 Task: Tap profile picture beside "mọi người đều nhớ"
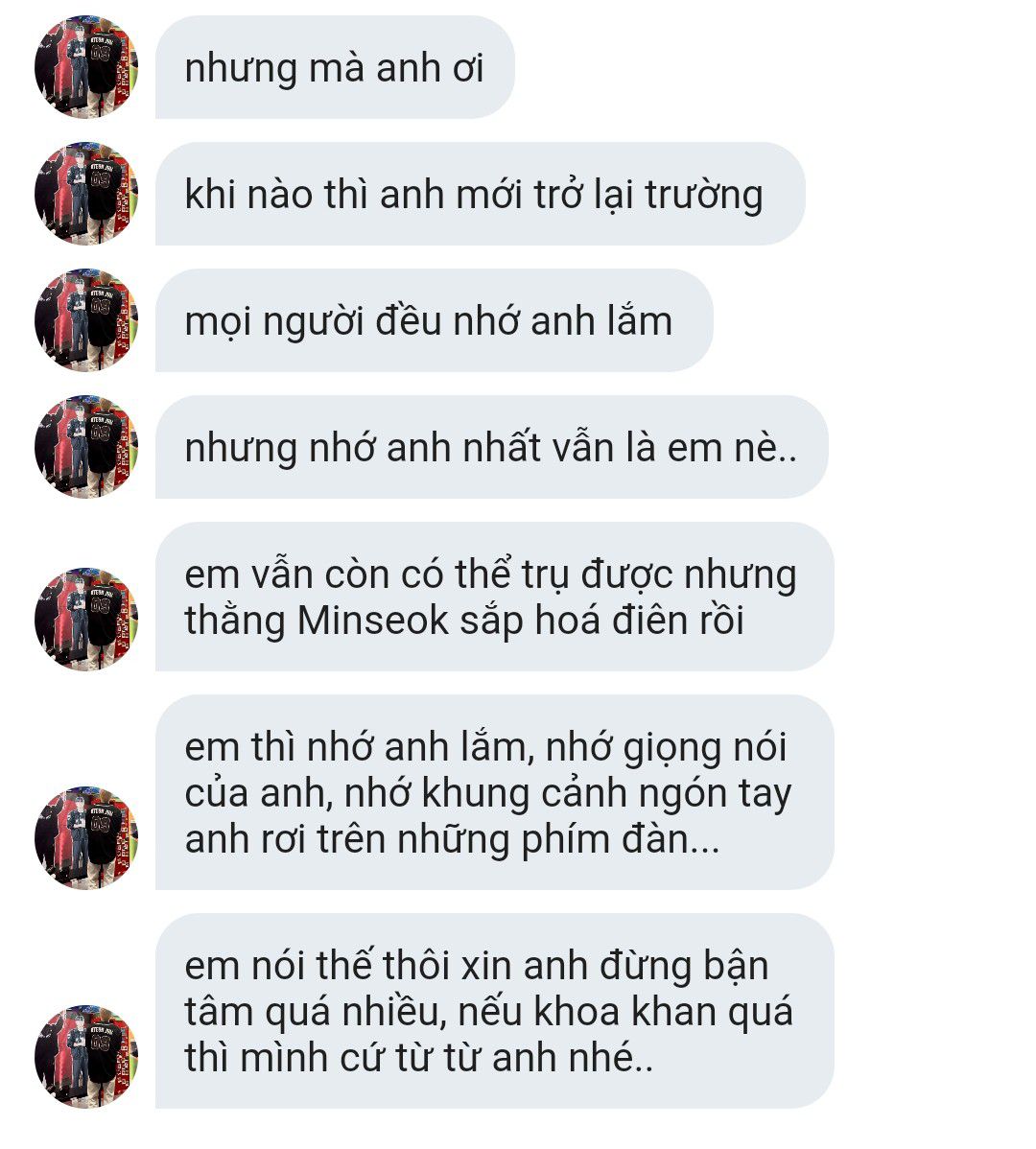click(x=85, y=320)
